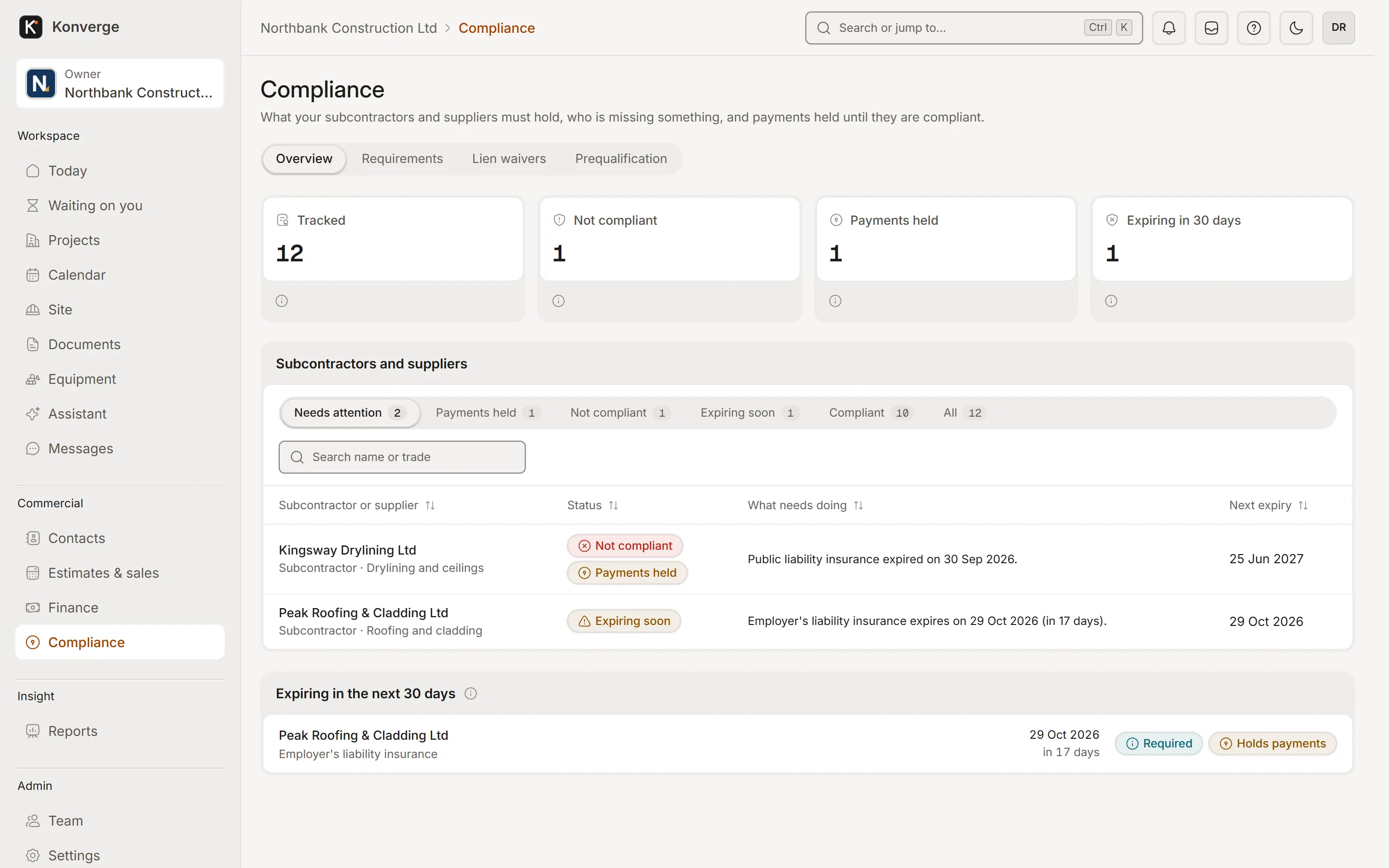The image size is (1389, 868).
Task: Show info for the Not compliant card
Action: [x=558, y=301]
